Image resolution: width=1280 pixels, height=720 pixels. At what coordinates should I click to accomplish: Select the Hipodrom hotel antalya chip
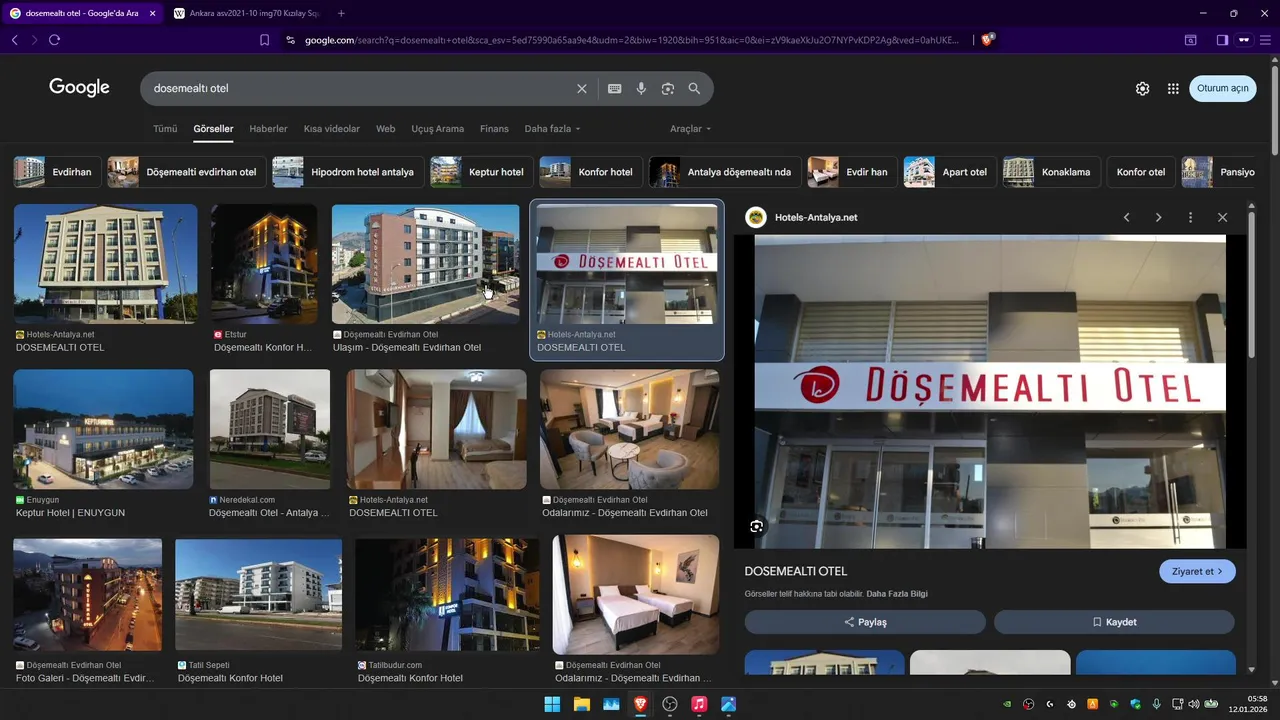347,172
